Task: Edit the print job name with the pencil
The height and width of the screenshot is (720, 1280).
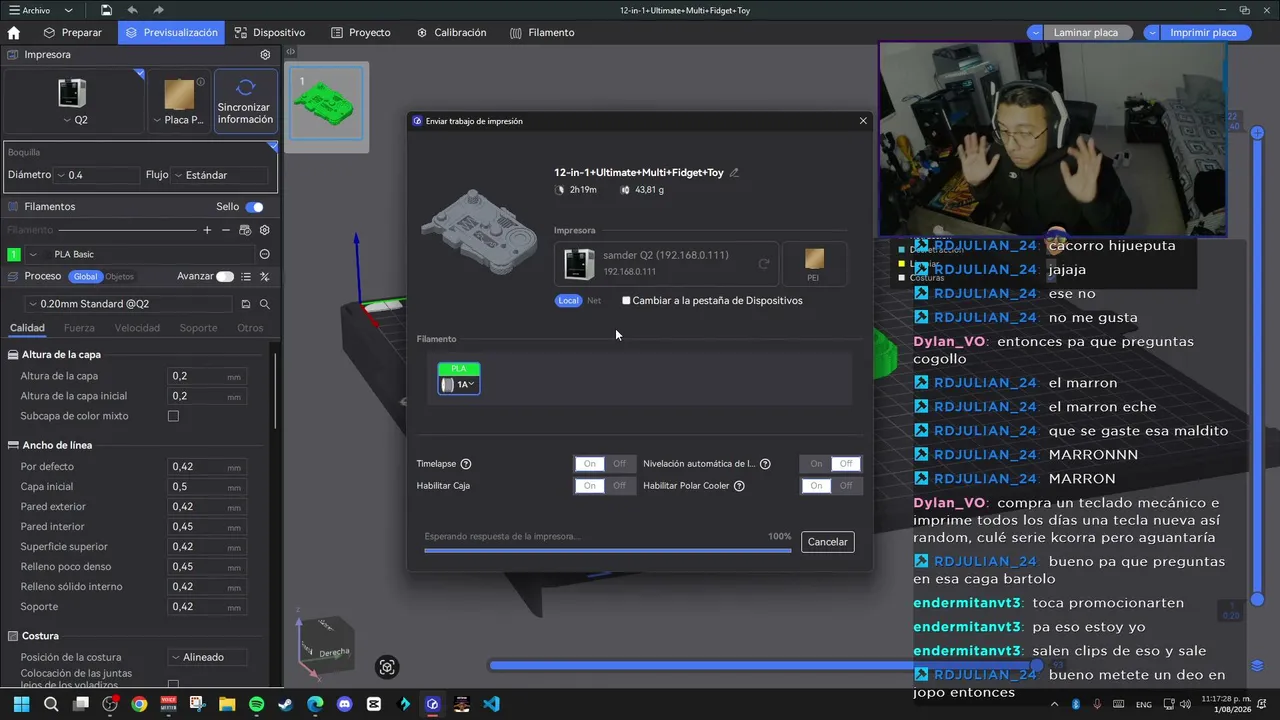Action: [734, 173]
